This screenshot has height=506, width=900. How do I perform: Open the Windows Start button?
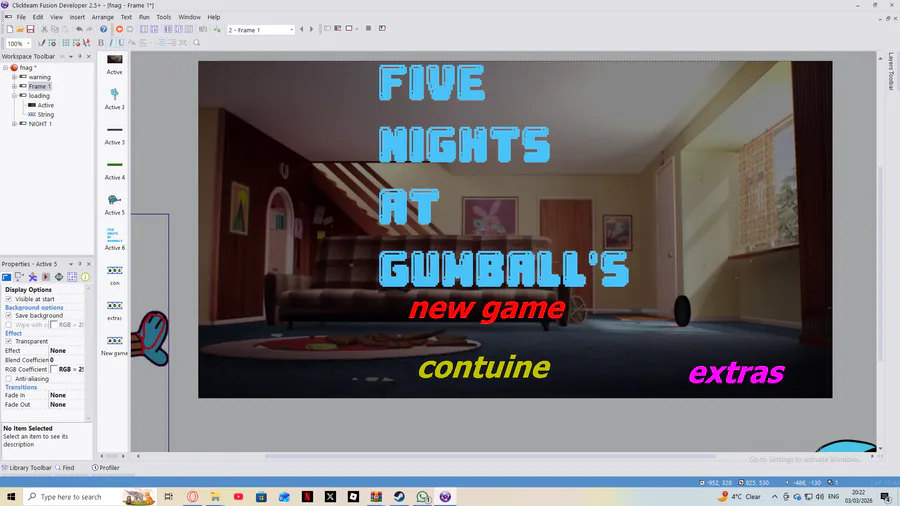point(11,497)
